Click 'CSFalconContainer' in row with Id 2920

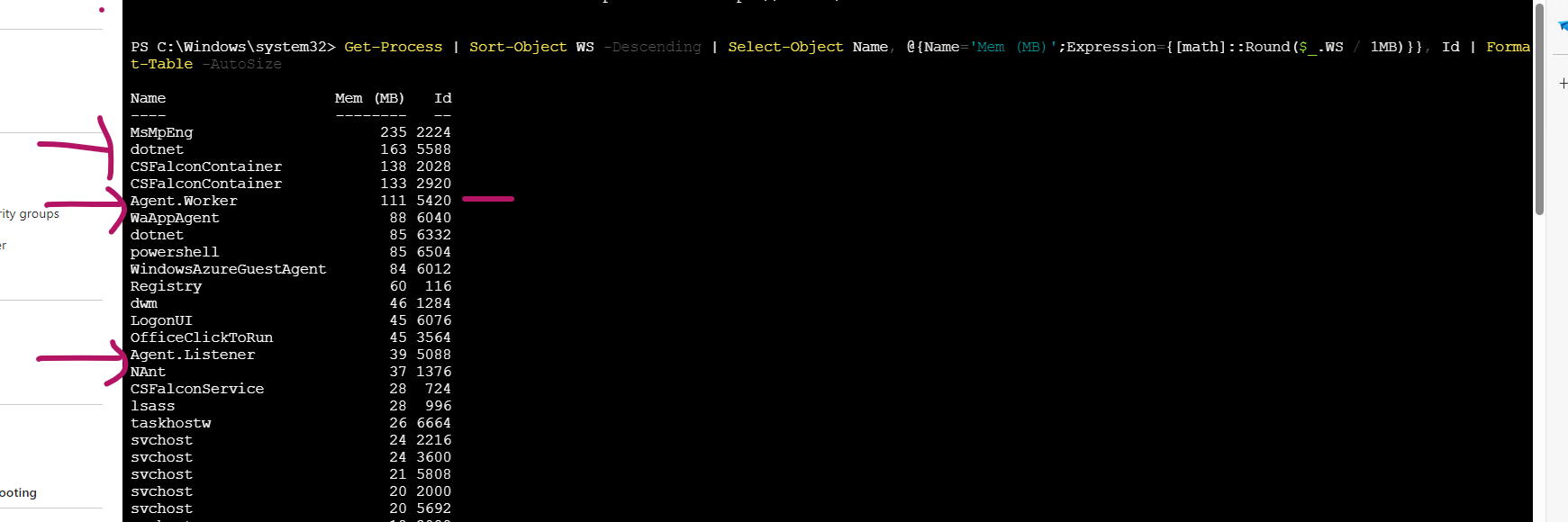pyautogui.click(x=206, y=184)
